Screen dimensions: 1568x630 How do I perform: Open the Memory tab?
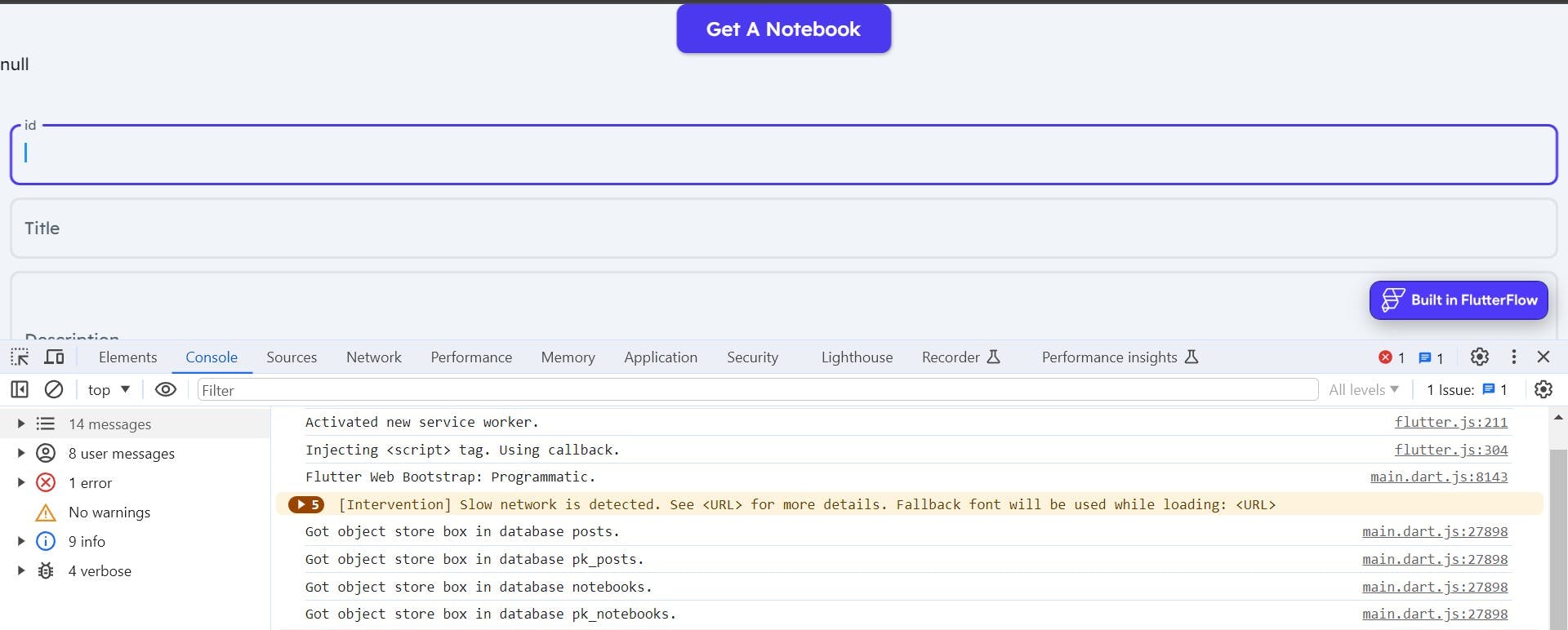pyautogui.click(x=568, y=357)
